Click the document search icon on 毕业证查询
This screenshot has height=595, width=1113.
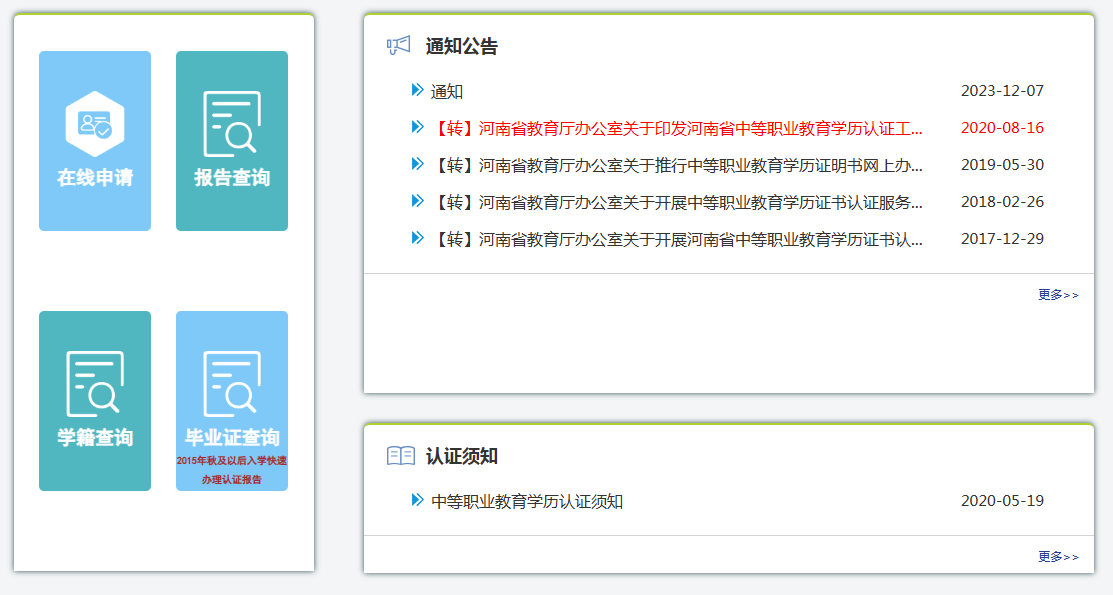pos(232,384)
